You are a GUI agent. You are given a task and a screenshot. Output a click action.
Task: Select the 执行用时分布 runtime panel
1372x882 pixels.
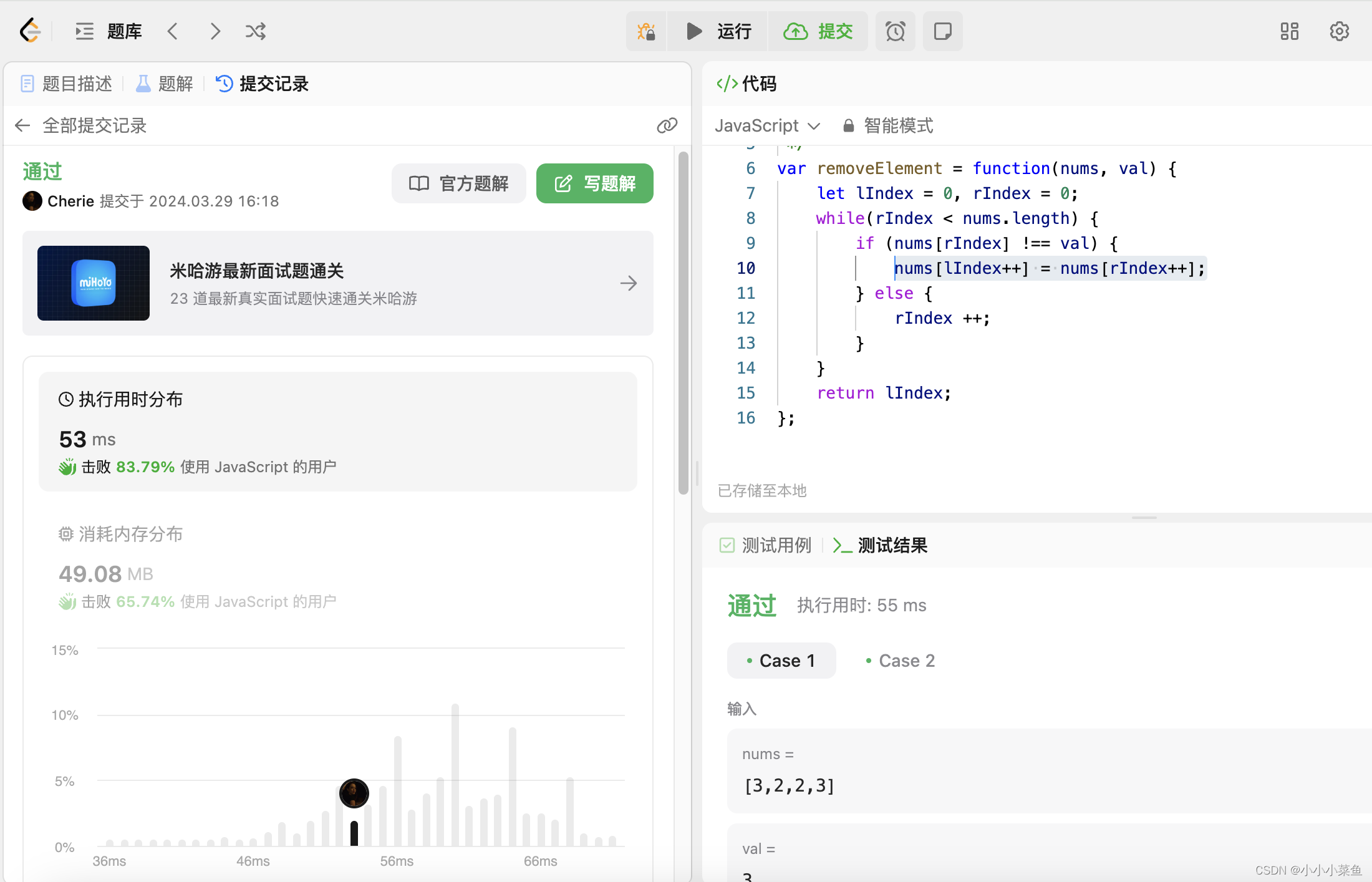[338, 432]
